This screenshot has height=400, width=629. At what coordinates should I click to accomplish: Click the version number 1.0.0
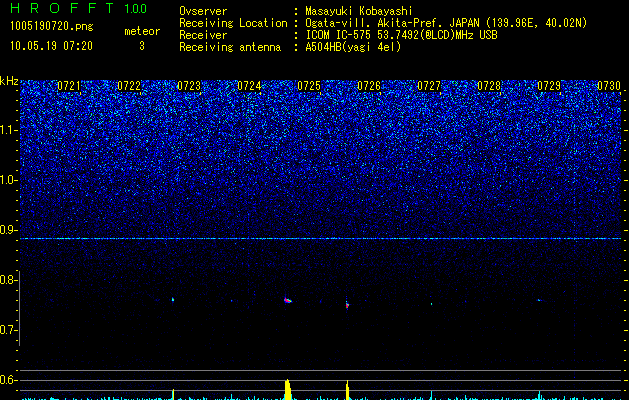click(135, 9)
